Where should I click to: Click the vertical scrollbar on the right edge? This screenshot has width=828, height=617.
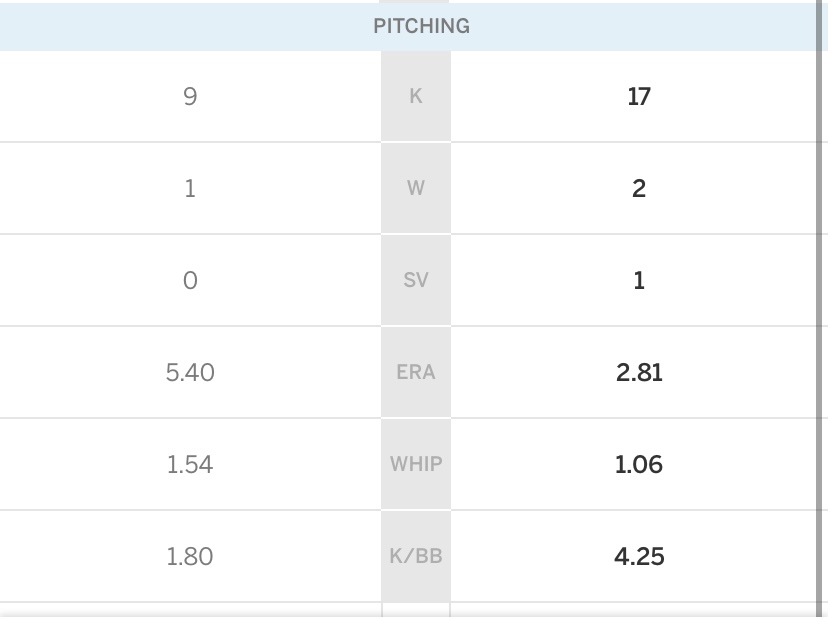[821, 300]
